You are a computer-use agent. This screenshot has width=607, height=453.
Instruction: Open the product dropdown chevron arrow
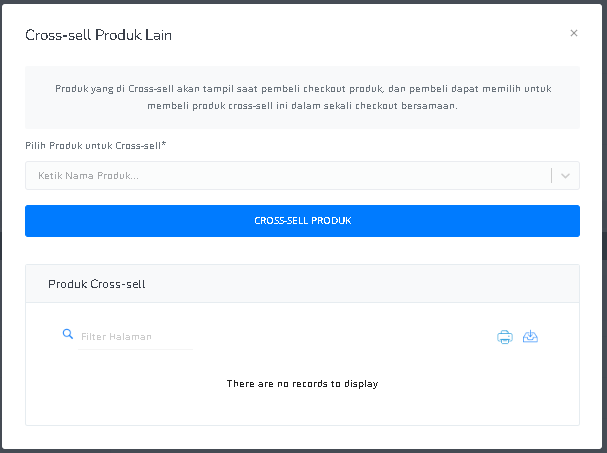tap(565, 176)
